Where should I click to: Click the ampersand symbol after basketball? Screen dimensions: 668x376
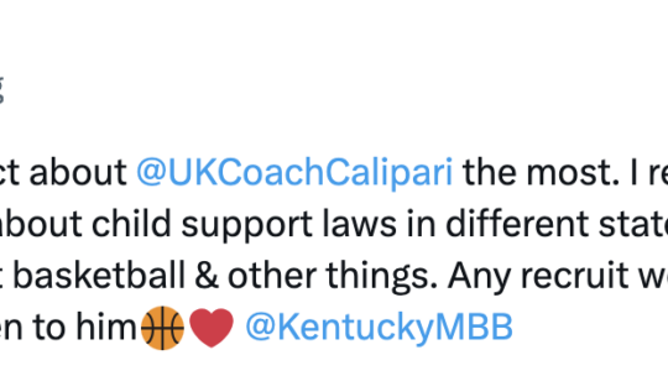[206, 276]
